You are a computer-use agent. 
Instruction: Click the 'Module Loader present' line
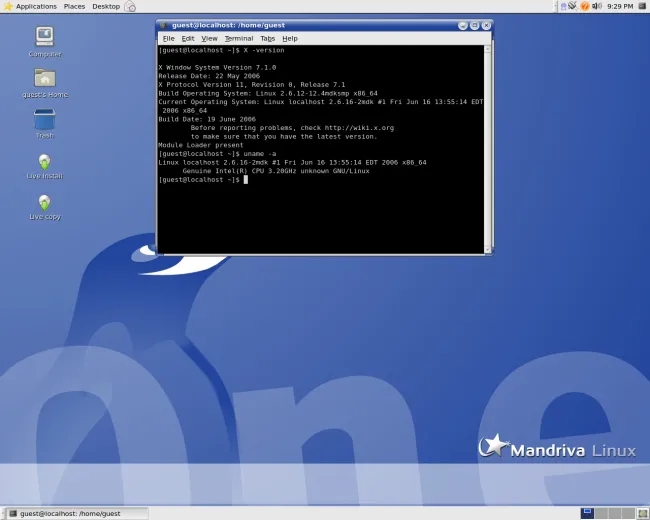tap(201, 145)
